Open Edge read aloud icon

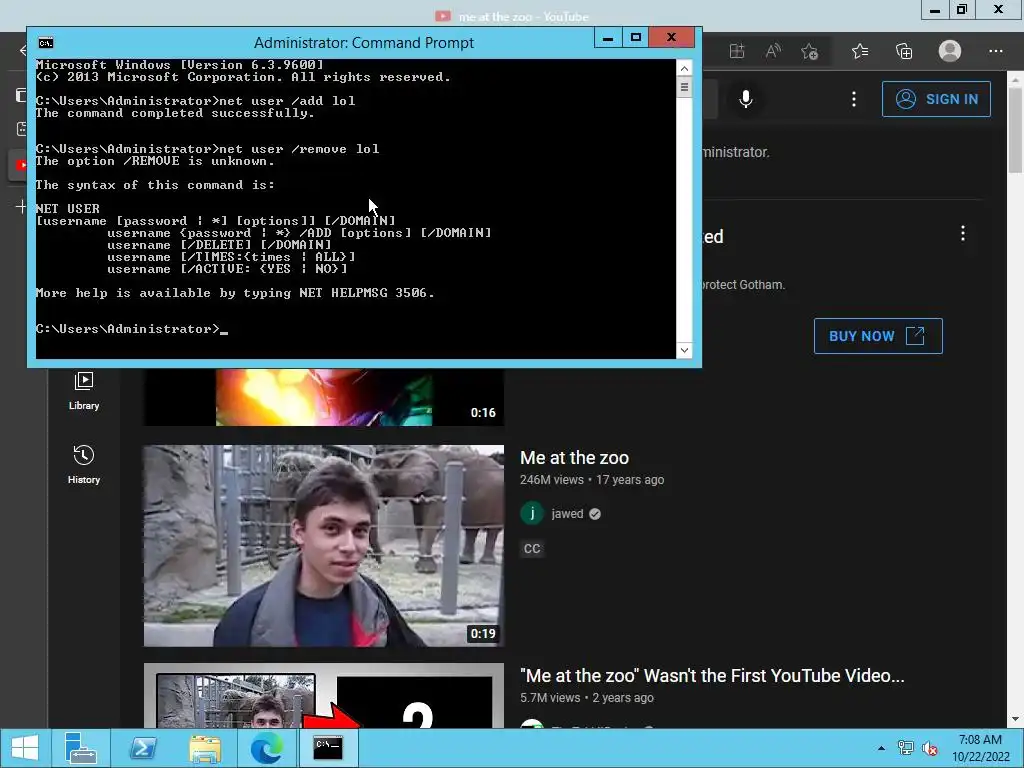pyautogui.click(x=773, y=51)
